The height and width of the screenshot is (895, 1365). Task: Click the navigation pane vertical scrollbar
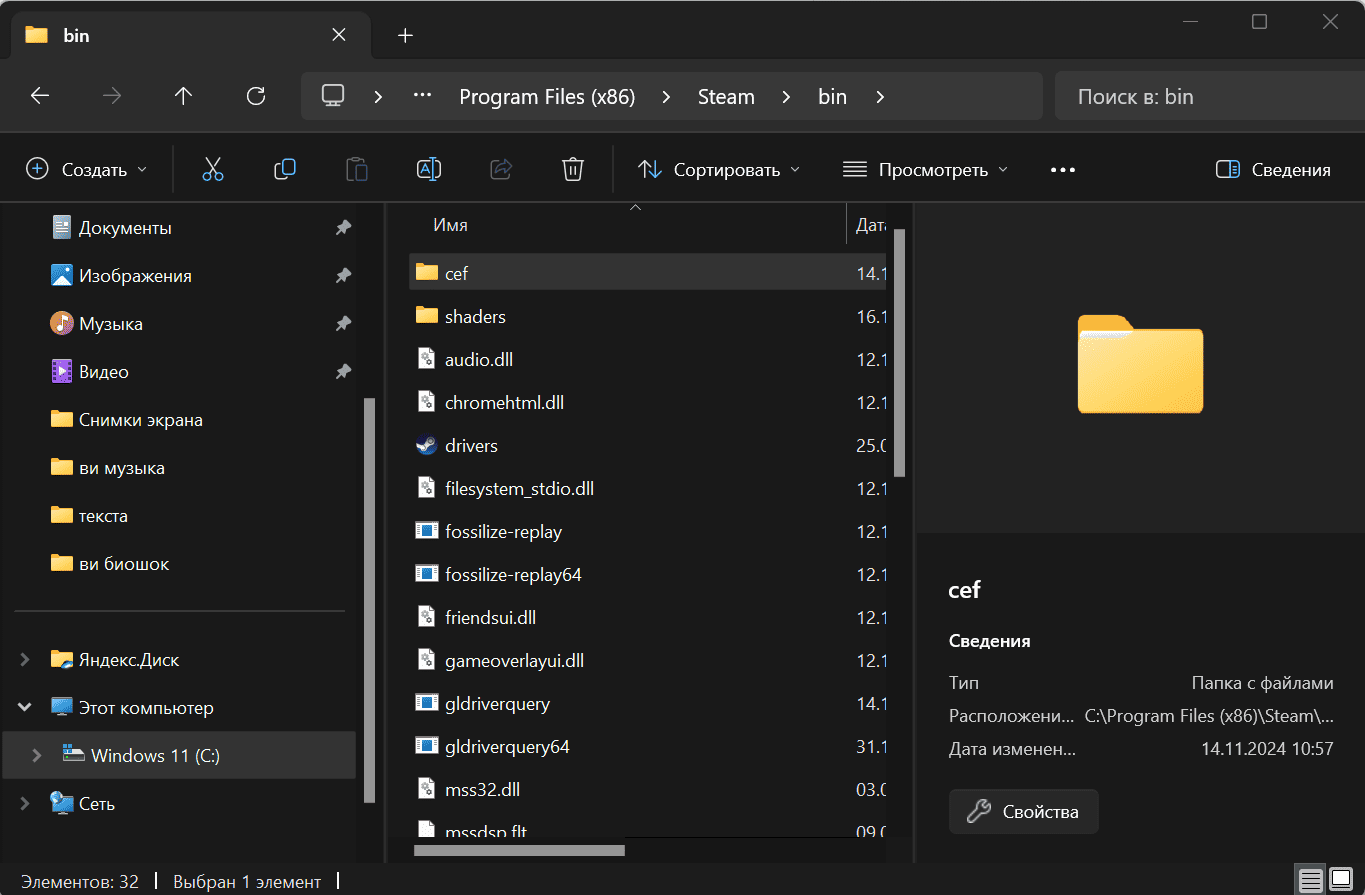coord(370,599)
